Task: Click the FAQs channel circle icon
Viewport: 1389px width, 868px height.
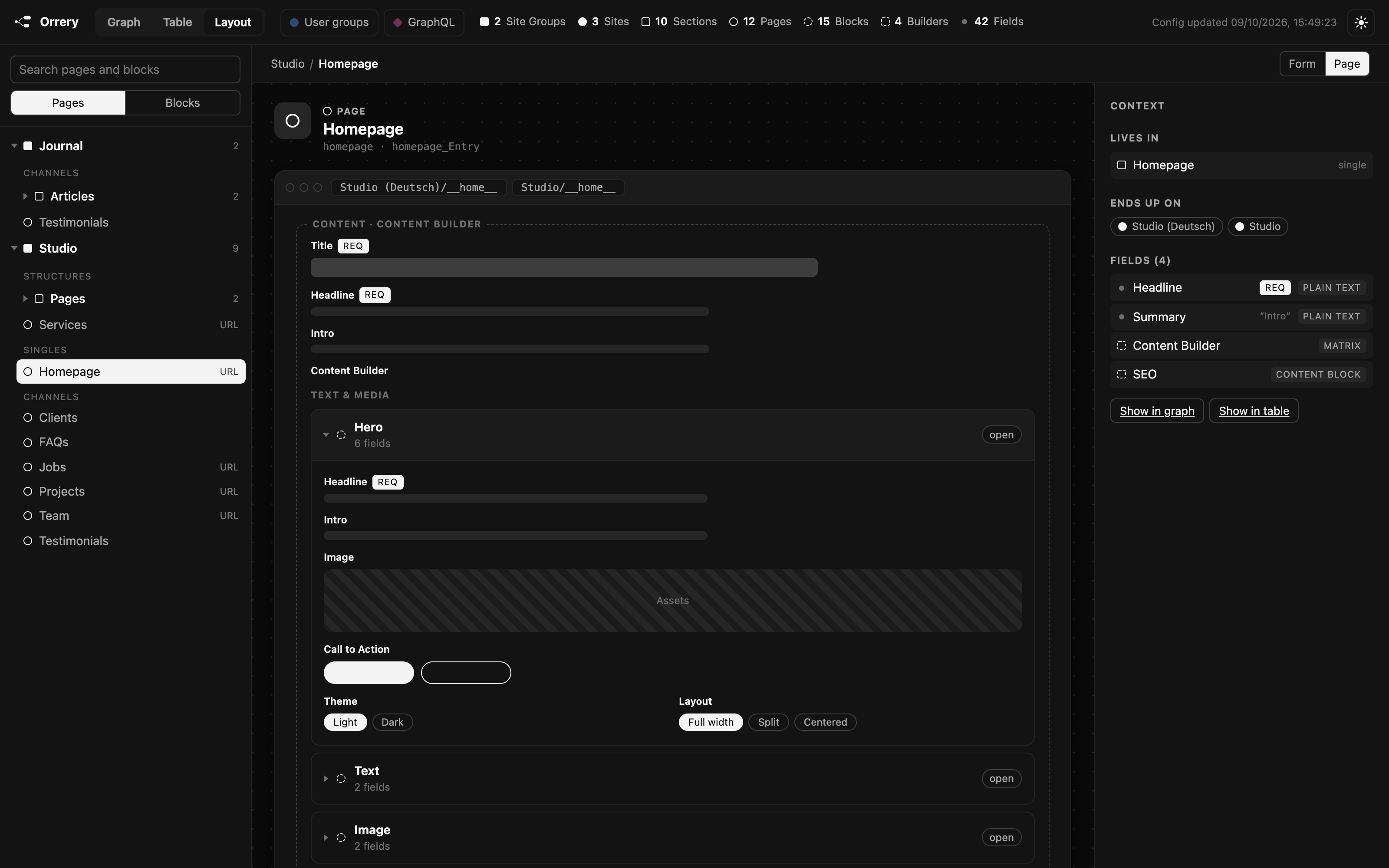Action: click(x=27, y=442)
